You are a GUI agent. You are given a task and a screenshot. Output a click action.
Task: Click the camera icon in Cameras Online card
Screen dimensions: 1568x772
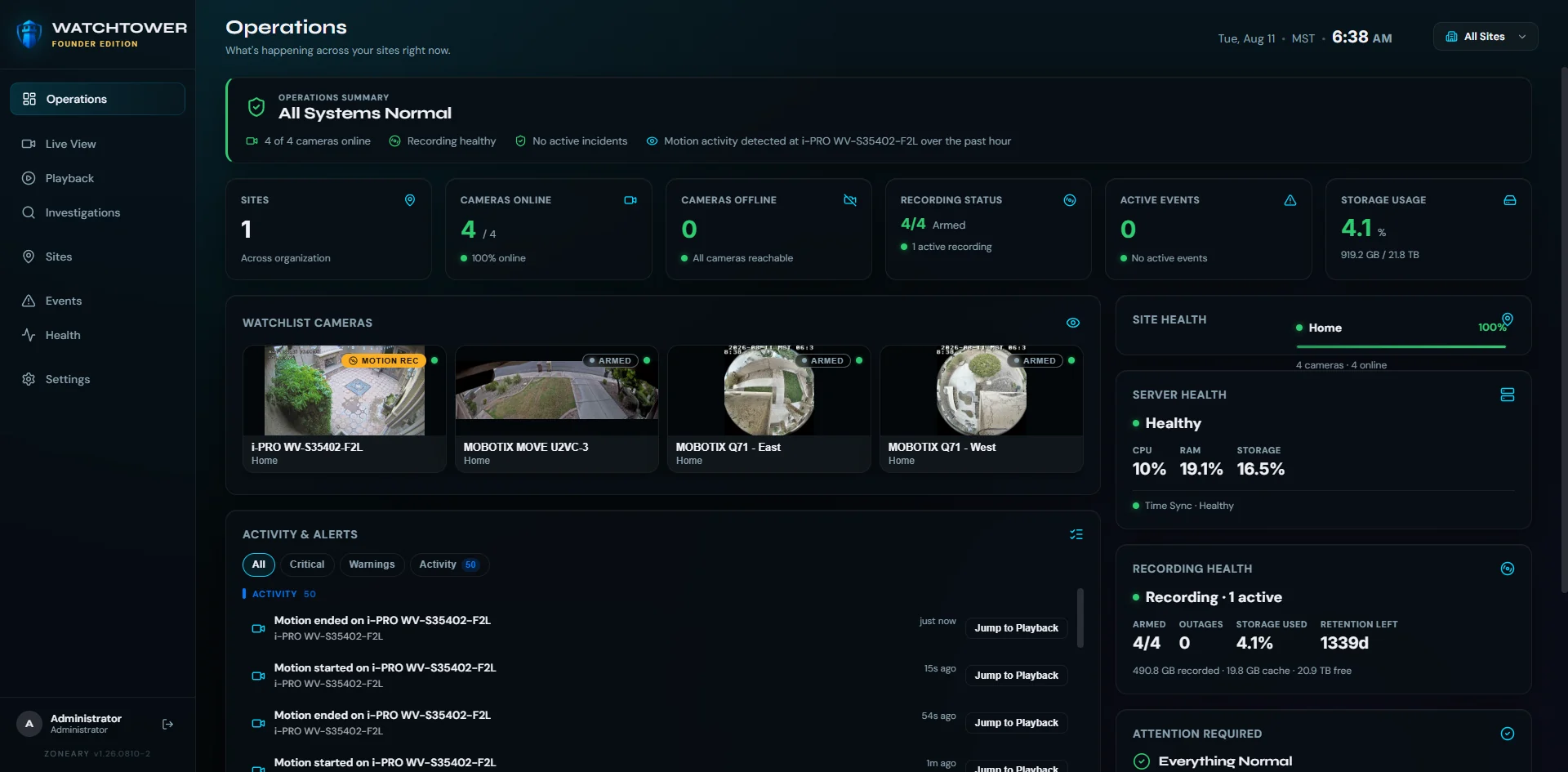tap(630, 200)
